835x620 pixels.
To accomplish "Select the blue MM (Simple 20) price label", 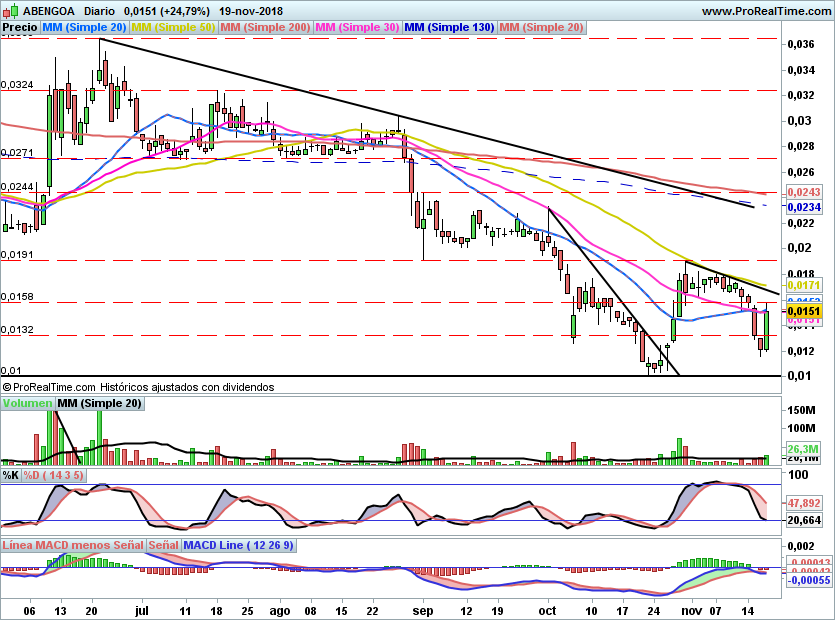I will coord(85,27).
